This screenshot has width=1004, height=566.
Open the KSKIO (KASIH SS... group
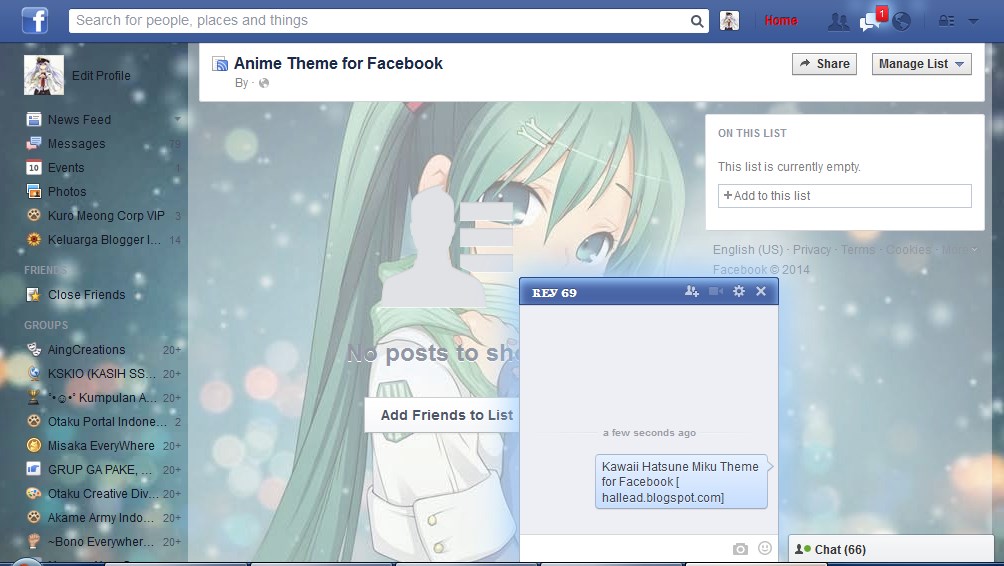(x=102, y=373)
